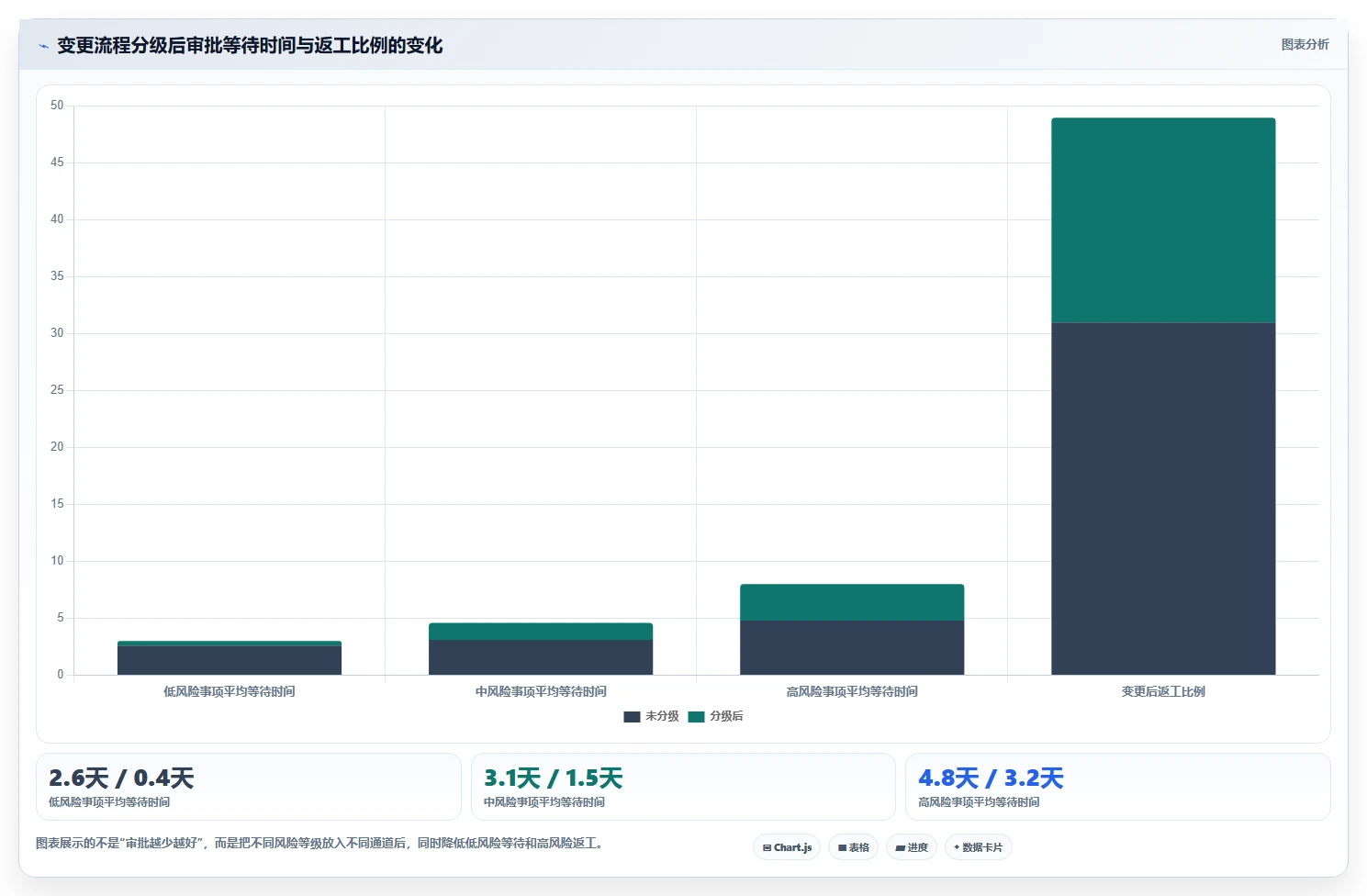
Task: Select the 进度 chip
Action: (x=912, y=847)
